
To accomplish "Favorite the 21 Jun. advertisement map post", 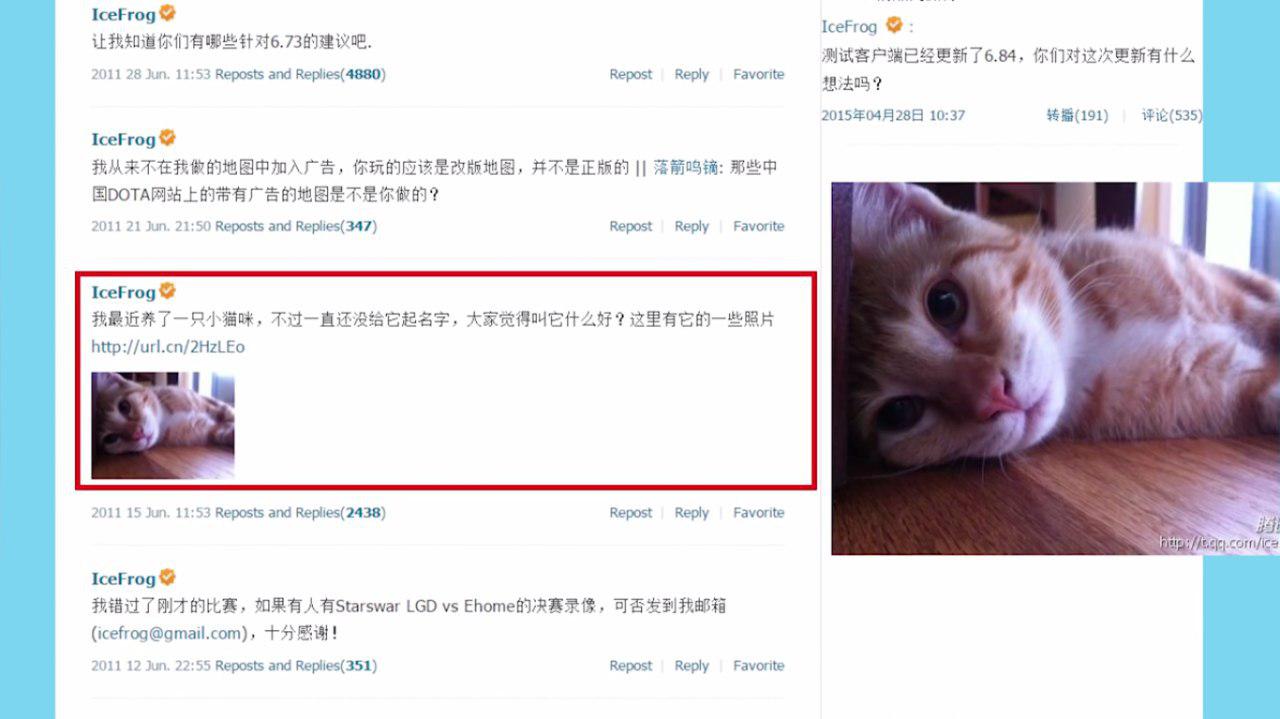I will point(758,226).
